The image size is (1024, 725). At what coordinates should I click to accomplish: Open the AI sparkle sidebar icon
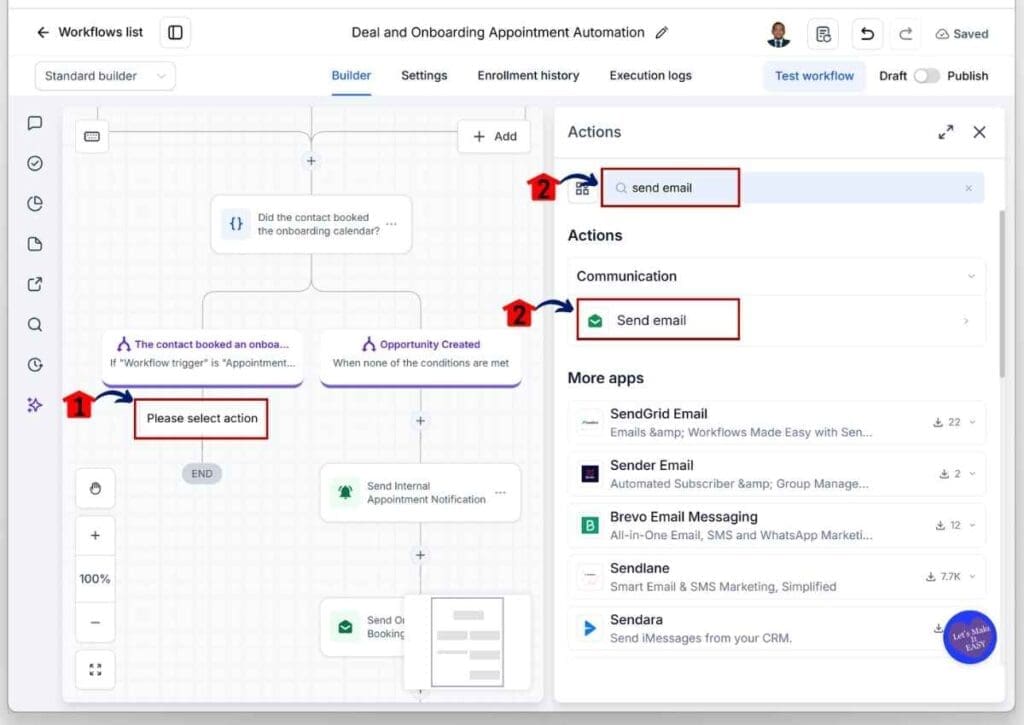point(35,405)
